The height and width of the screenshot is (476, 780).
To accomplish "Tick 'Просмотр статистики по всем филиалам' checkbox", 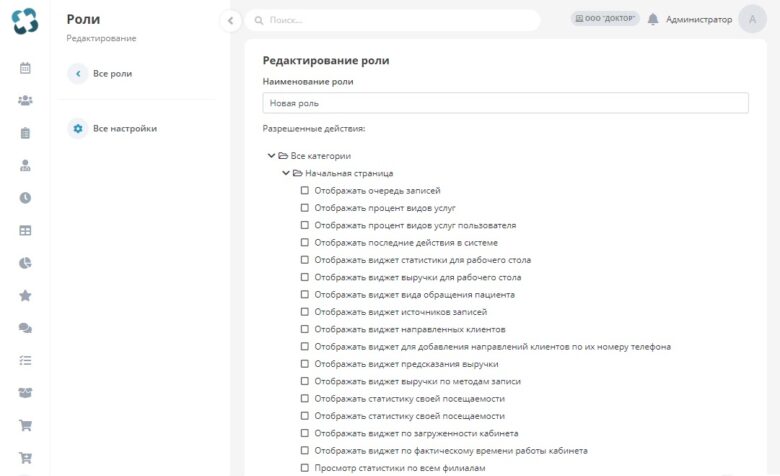I will tap(304, 468).
